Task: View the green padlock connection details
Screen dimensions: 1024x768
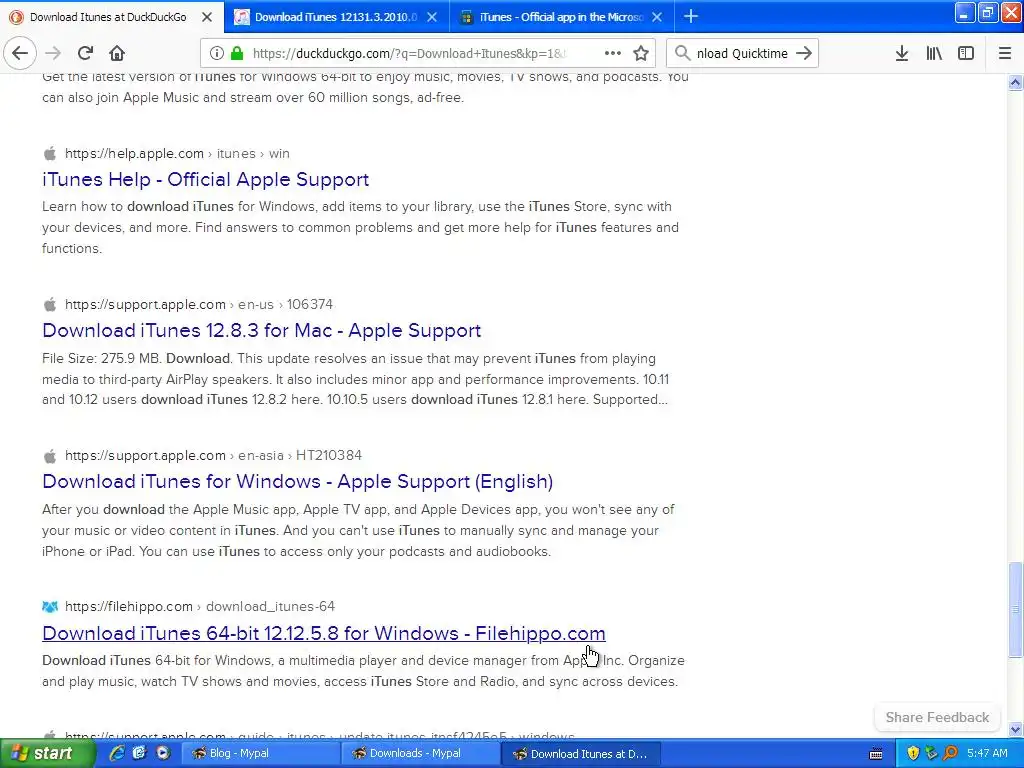Action: coord(237,53)
